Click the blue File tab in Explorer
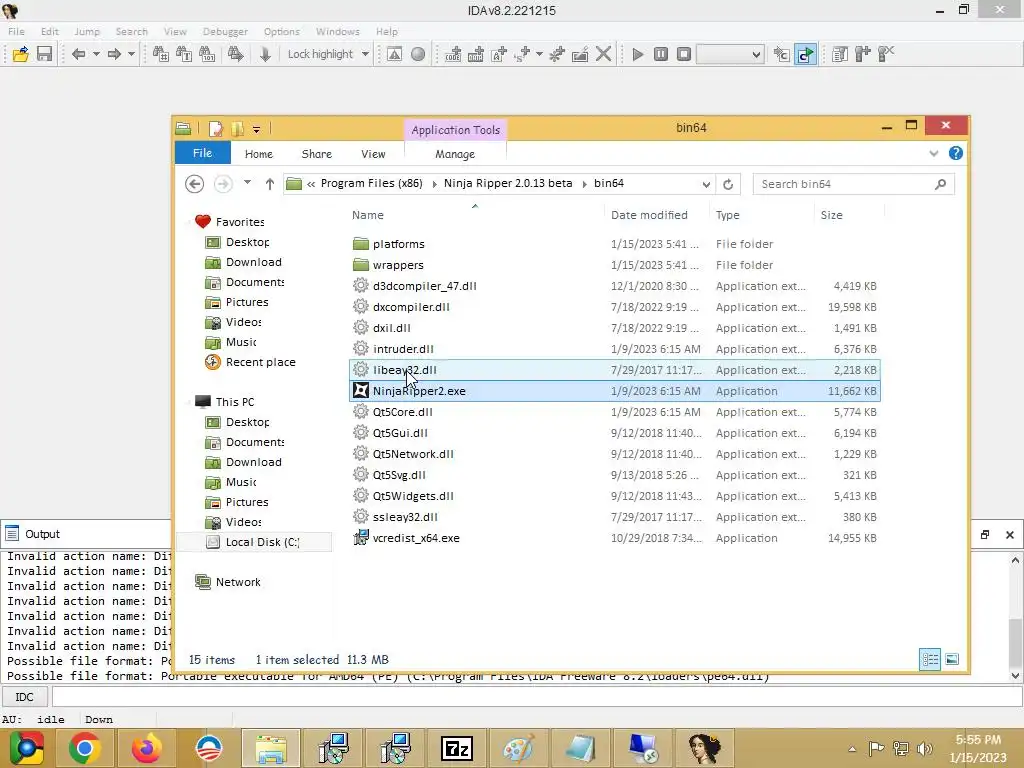 202,153
